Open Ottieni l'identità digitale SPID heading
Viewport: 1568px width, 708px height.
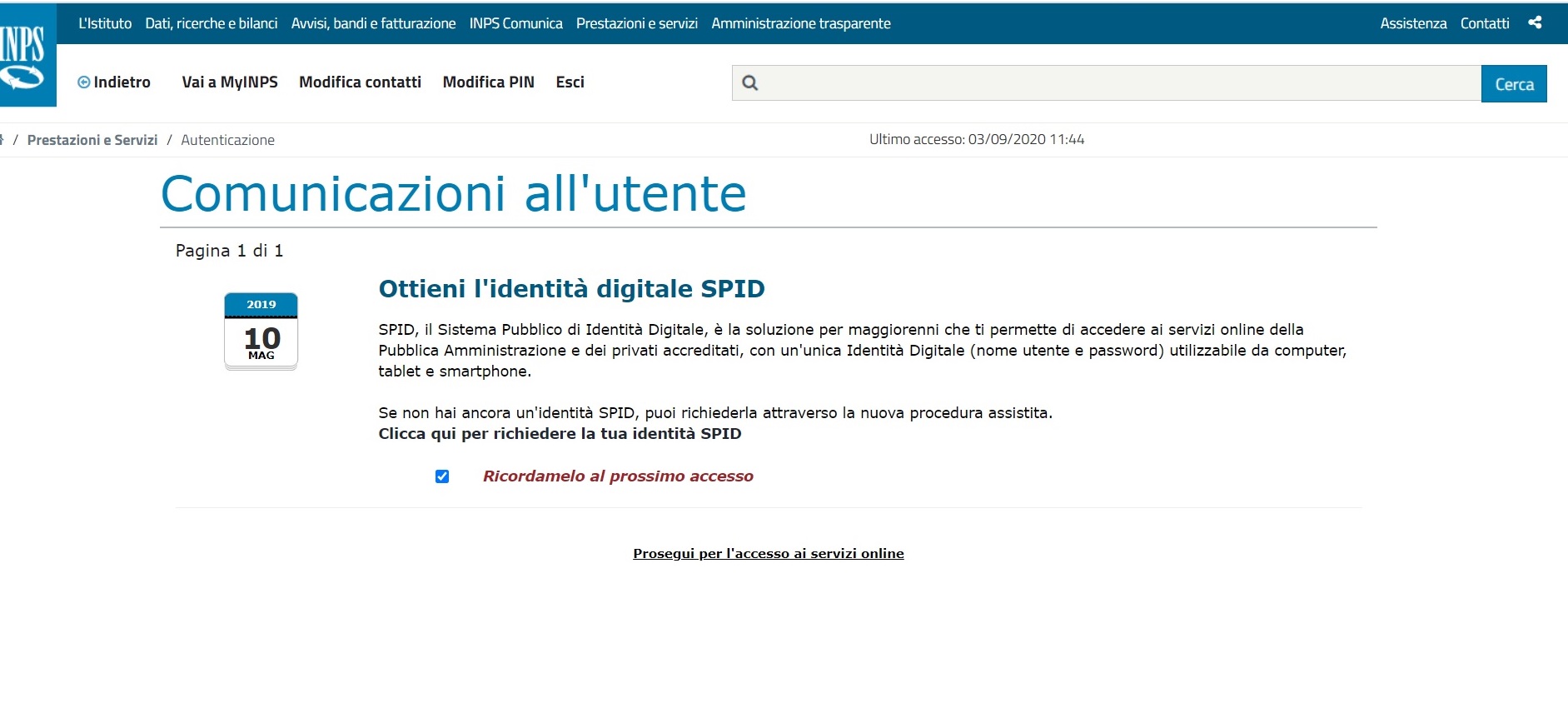click(x=571, y=289)
